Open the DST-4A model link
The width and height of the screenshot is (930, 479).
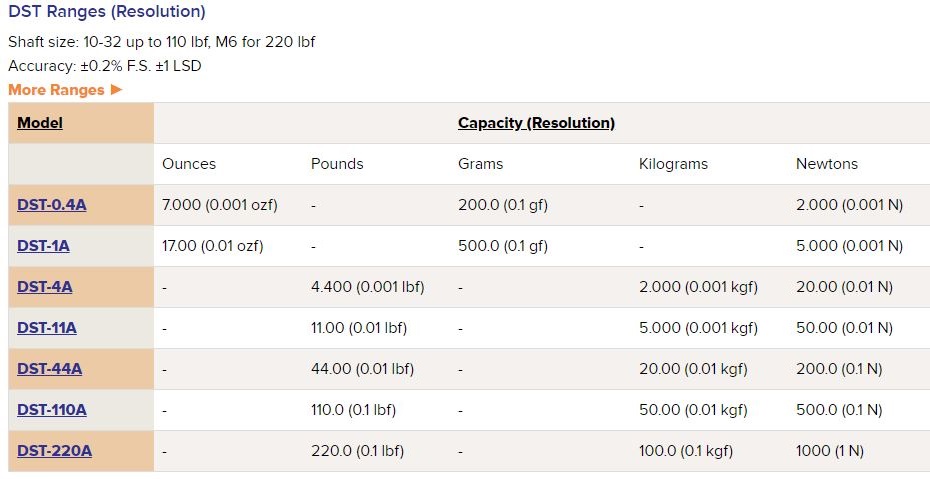(x=44, y=287)
